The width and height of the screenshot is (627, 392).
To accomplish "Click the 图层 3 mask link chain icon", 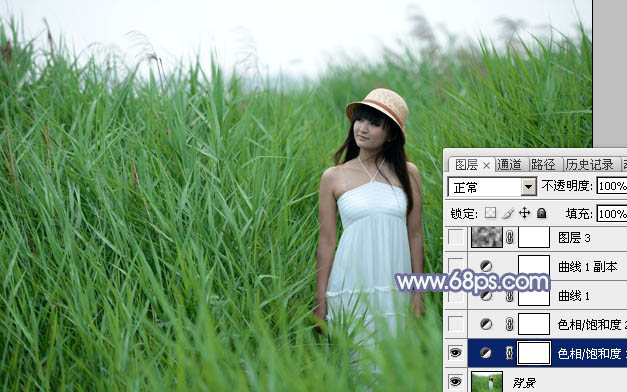I will pyautogui.click(x=509, y=238).
